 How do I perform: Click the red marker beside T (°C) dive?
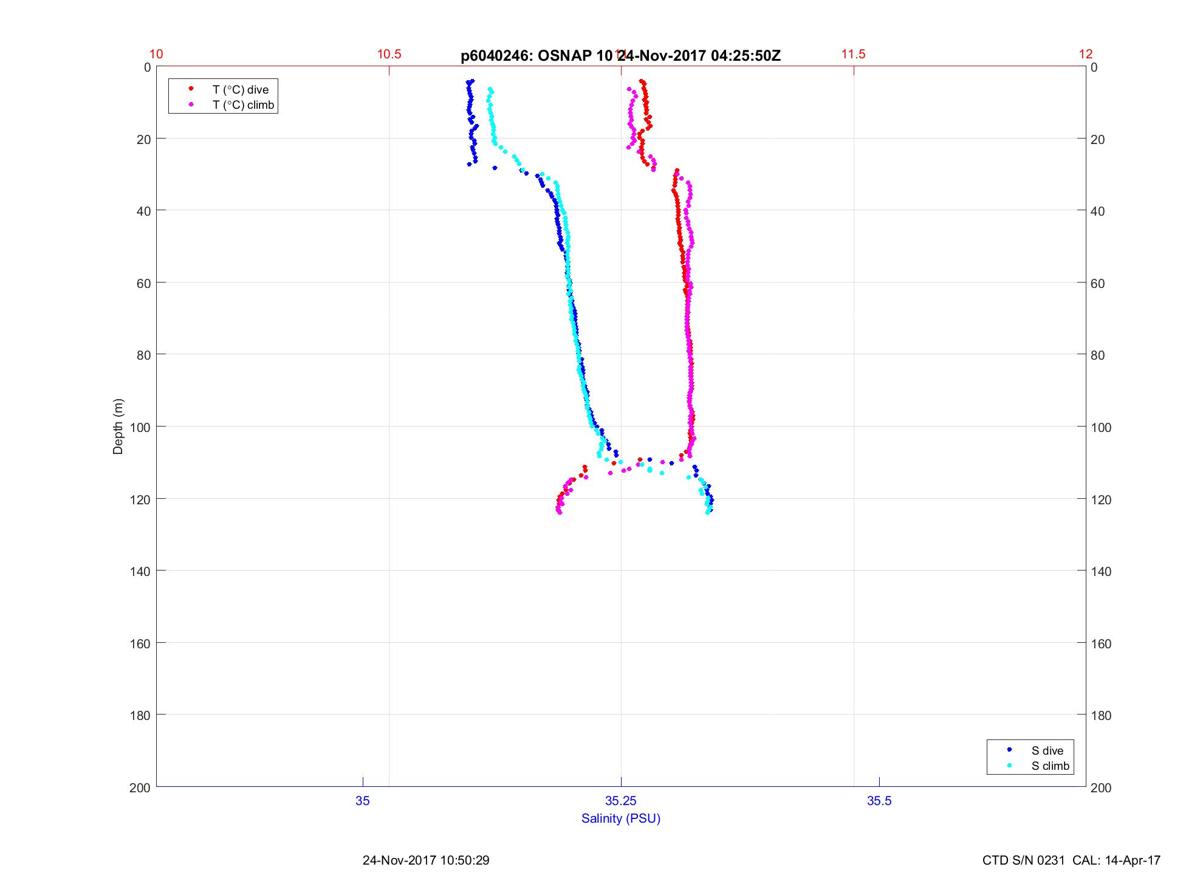pyautogui.click(x=190, y=88)
